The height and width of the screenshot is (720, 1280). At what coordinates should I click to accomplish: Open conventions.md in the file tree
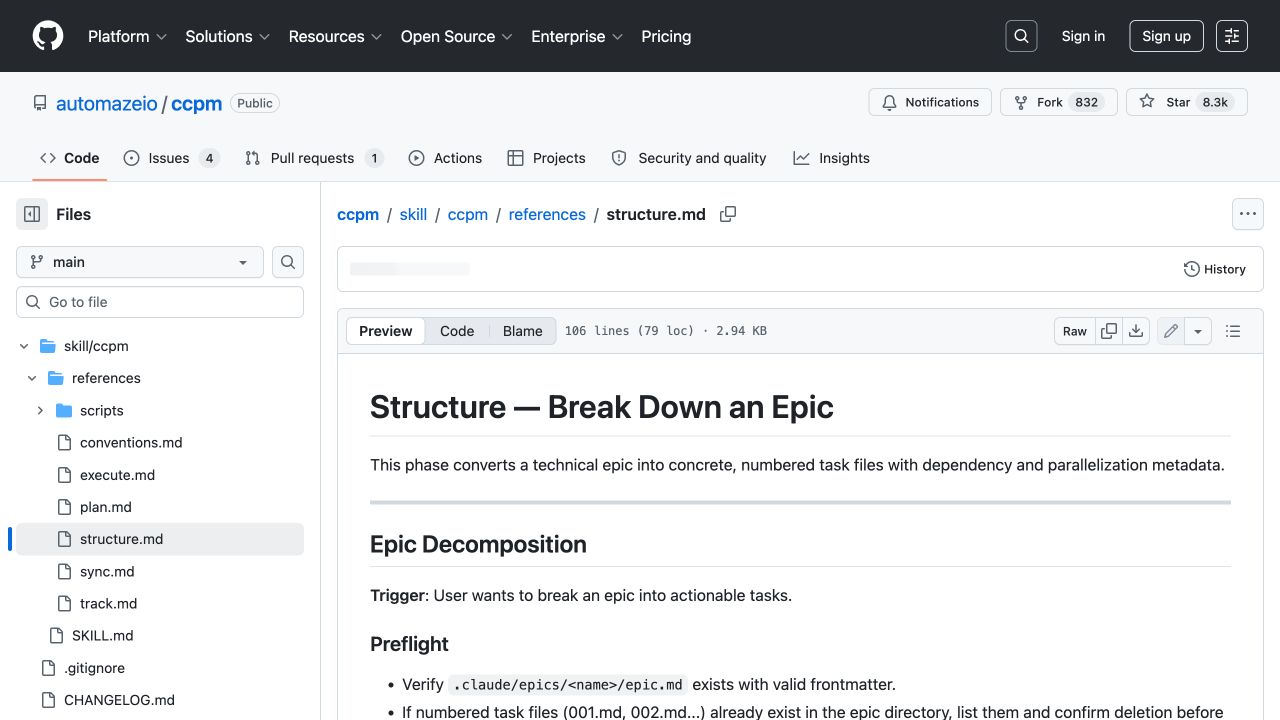click(131, 442)
